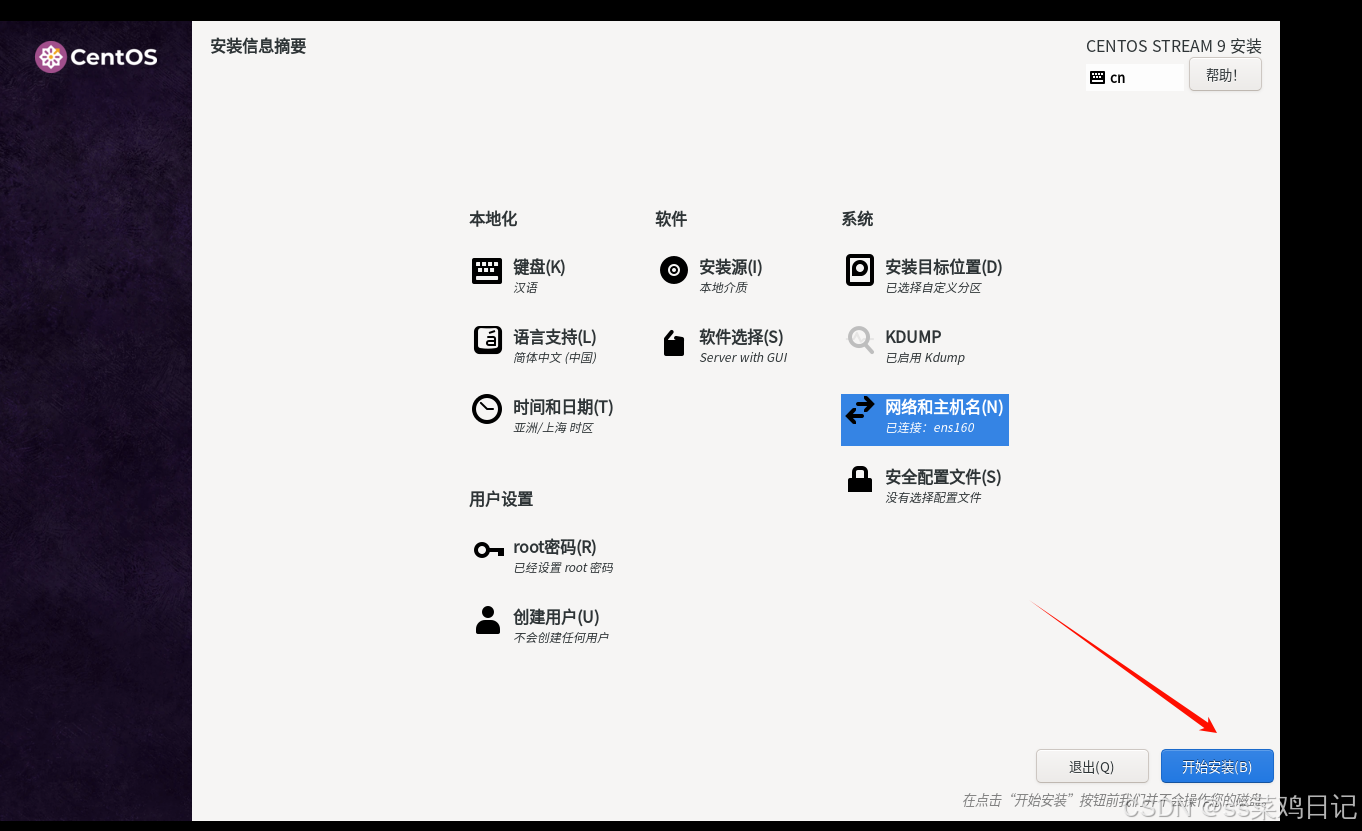Click the '简体中文 (中国)' status text
The height and width of the screenshot is (831, 1362).
click(x=555, y=358)
